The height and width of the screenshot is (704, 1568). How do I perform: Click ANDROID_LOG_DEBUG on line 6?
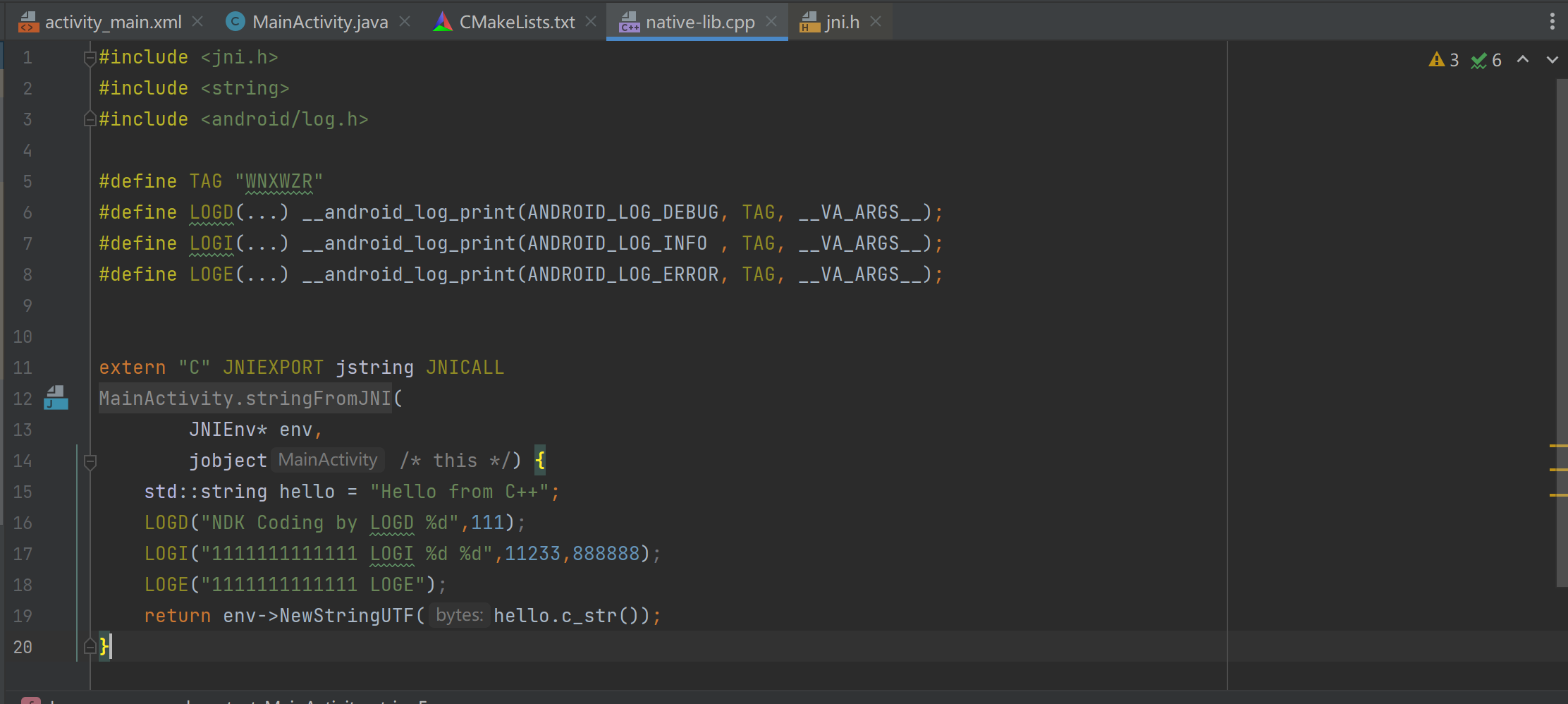tap(623, 212)
